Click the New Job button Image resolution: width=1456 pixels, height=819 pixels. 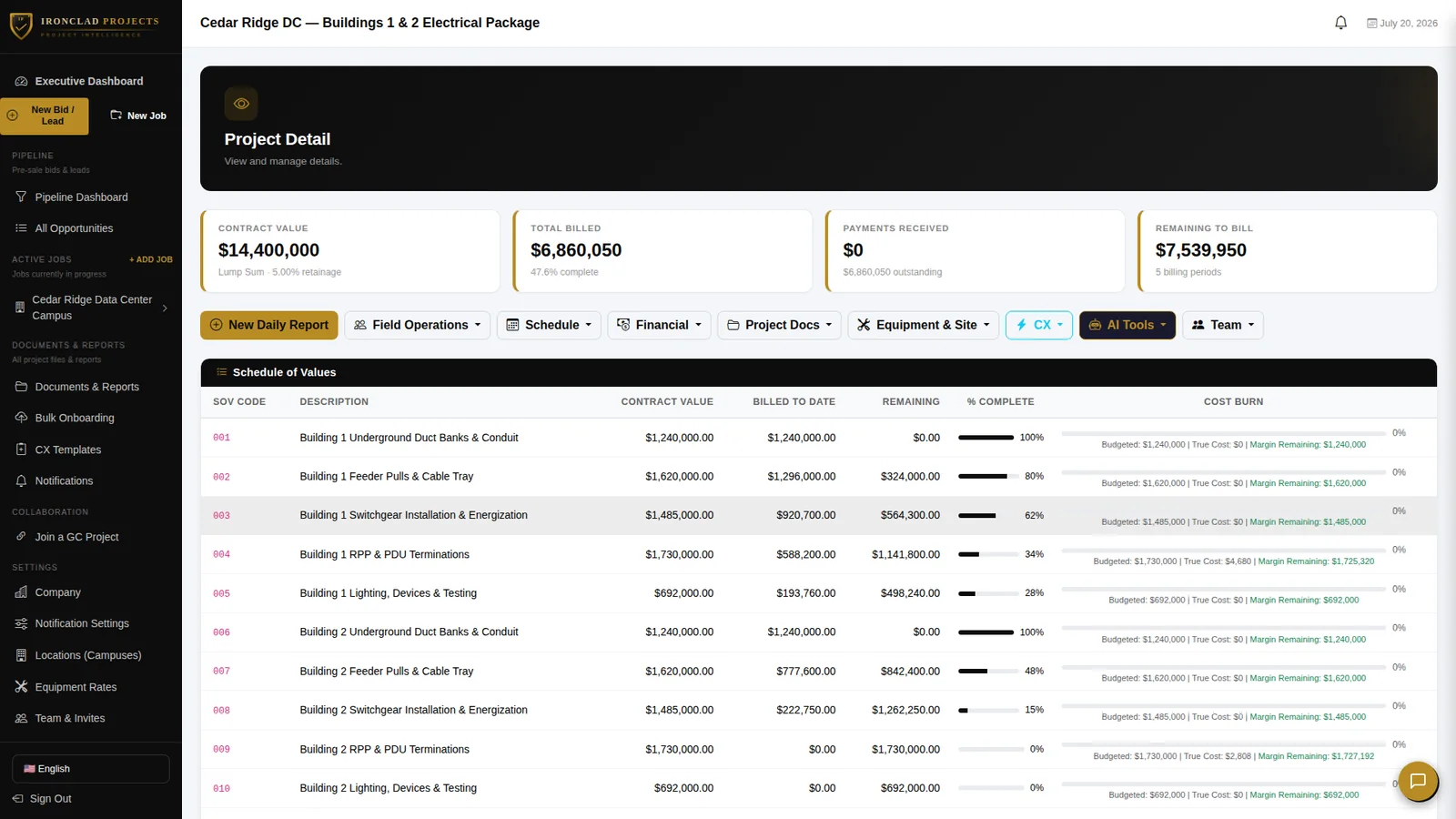[138, 116]
